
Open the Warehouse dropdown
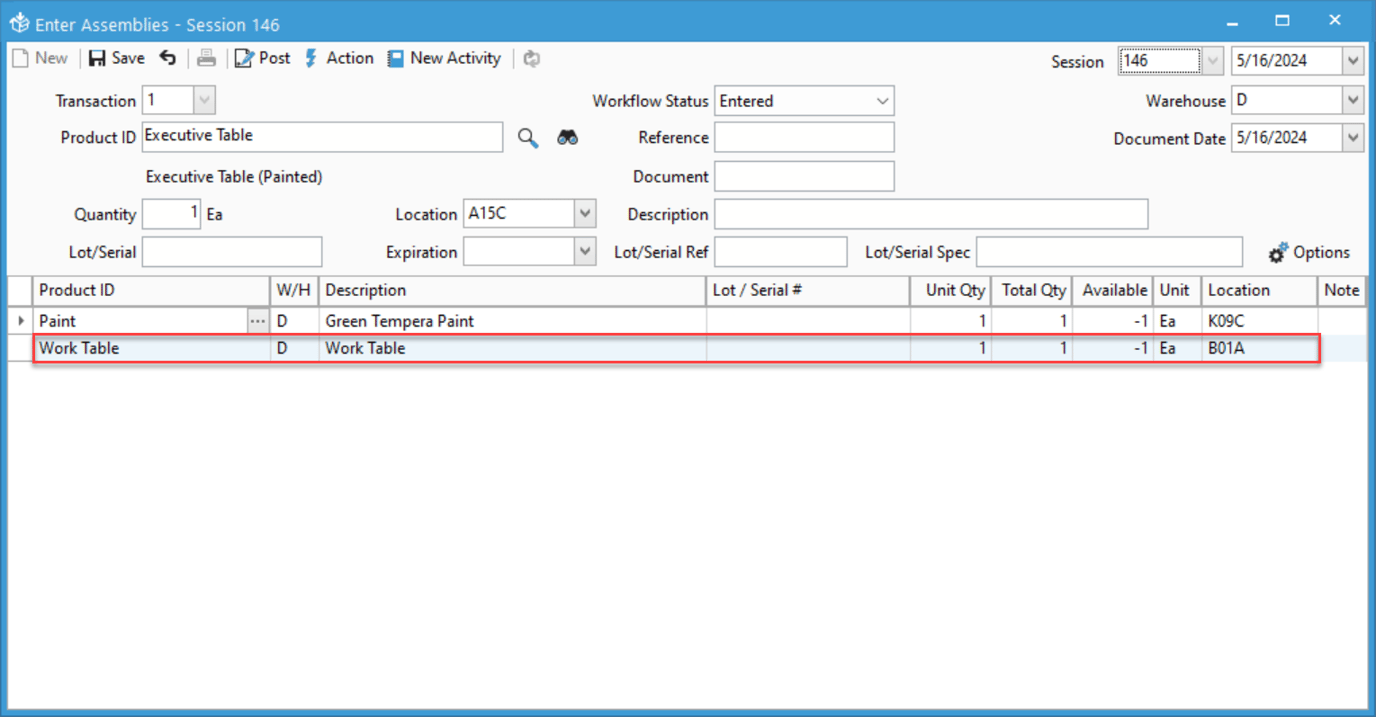1353,101
